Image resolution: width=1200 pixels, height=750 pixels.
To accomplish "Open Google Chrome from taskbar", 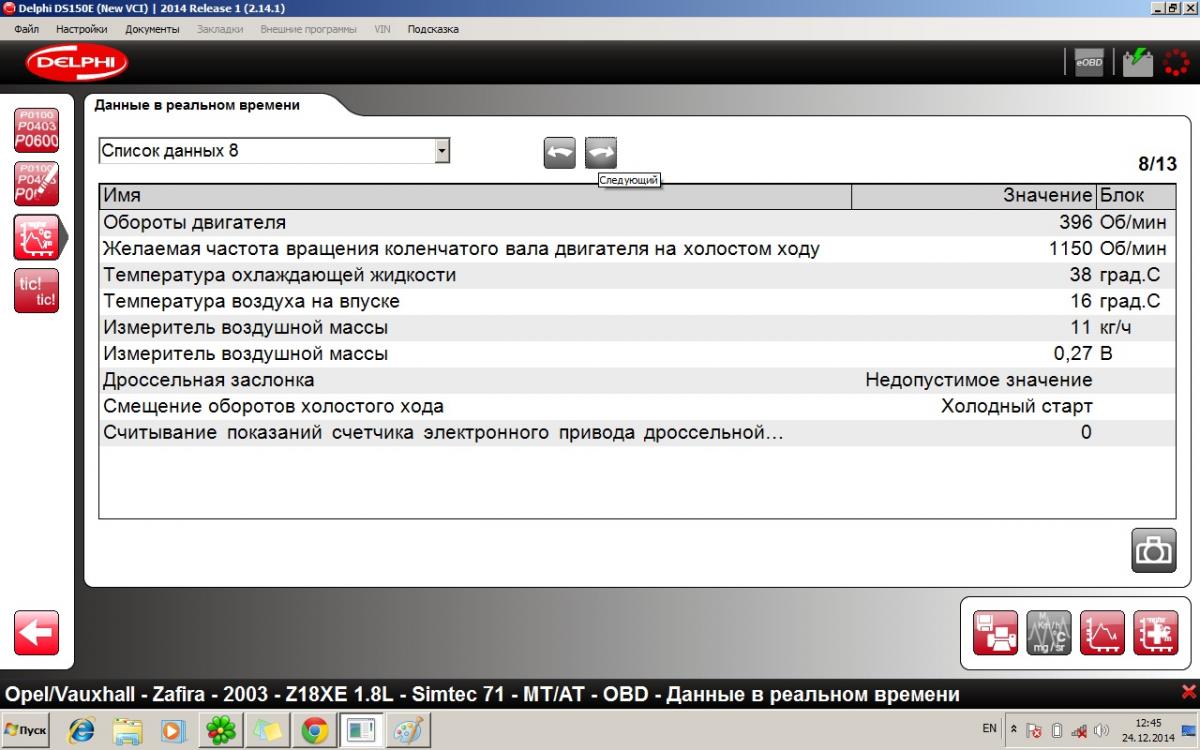I will click(315, 731).
